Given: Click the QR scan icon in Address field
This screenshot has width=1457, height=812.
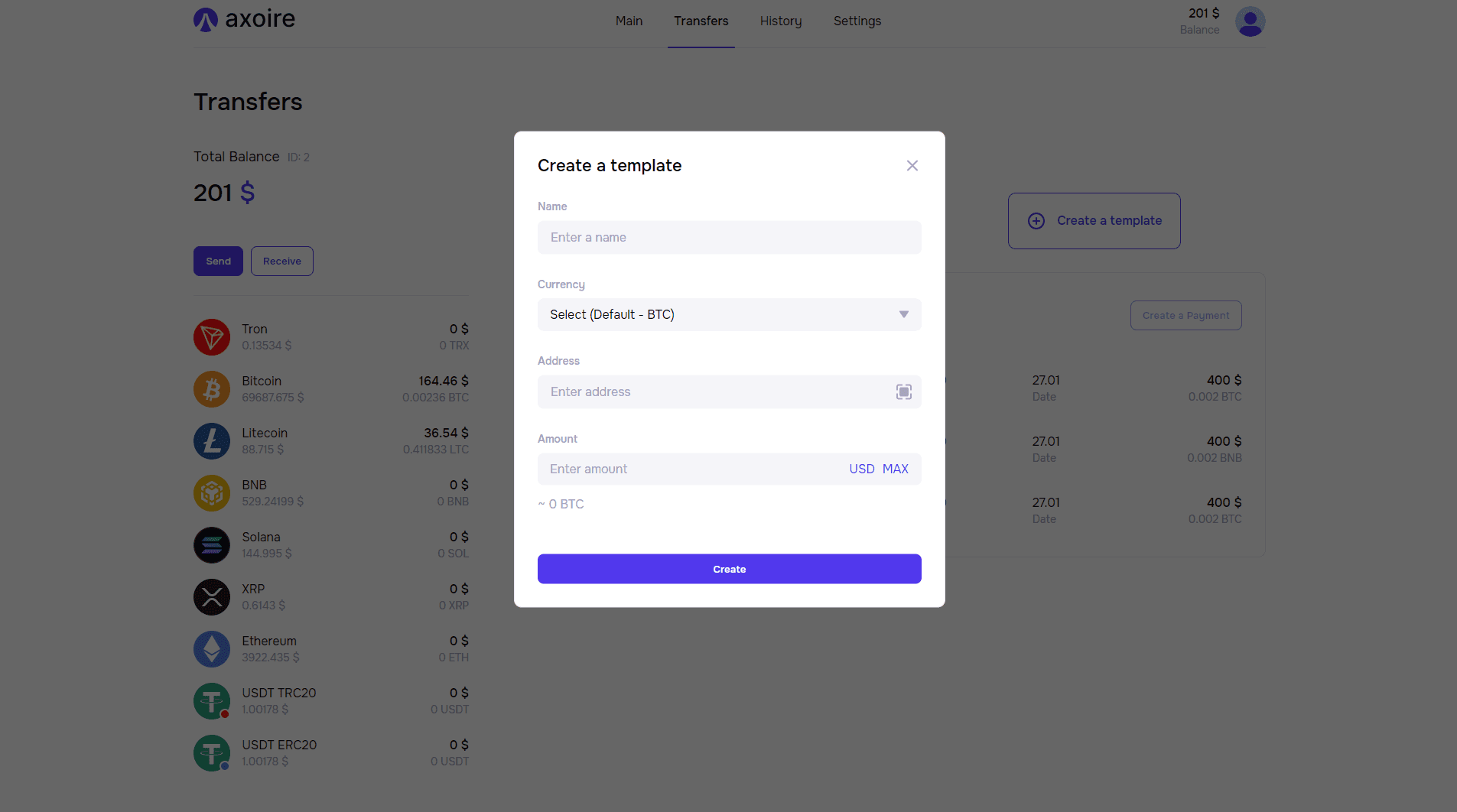Looking at the screenshot, I should coord(903,392).
